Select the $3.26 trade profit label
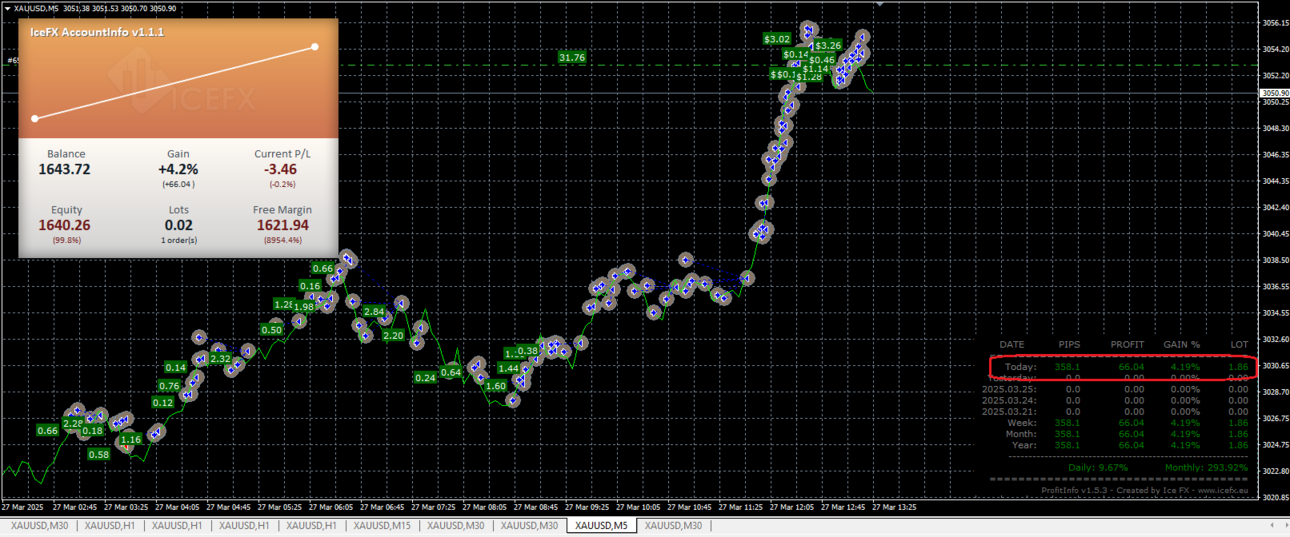Image resolution: width=1290 pixels, height=537 pixels. click(828, 45)
